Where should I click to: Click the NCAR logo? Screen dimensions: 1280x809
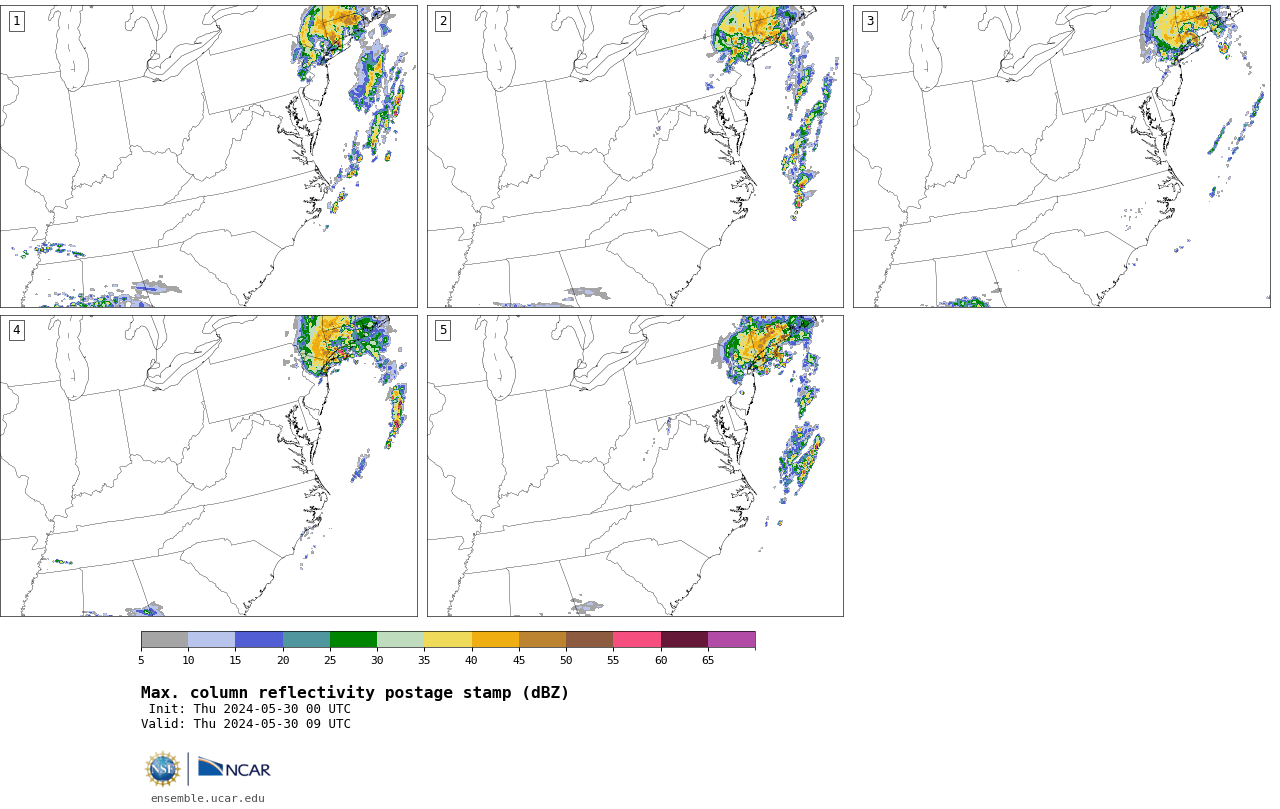coord(234,768)
